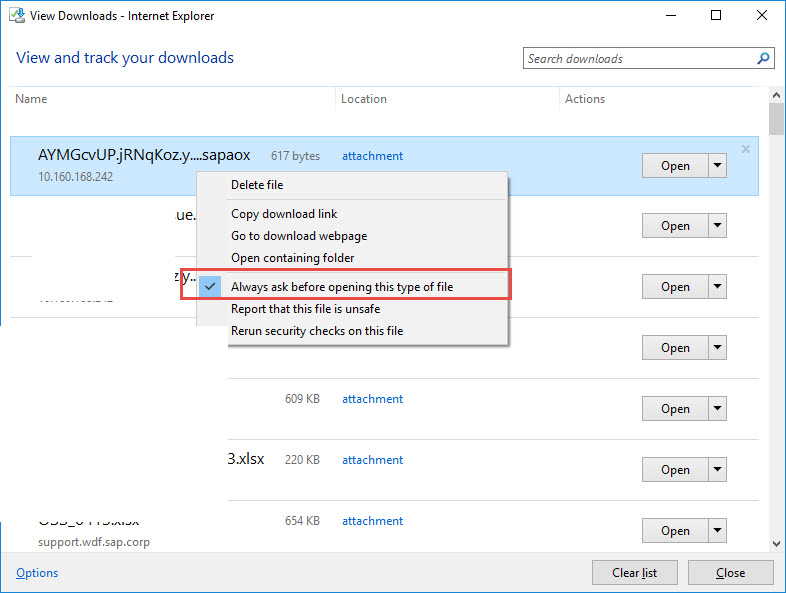Open the file in fourth download row
The height and width of the screenshot is (593, 786).
675,348
